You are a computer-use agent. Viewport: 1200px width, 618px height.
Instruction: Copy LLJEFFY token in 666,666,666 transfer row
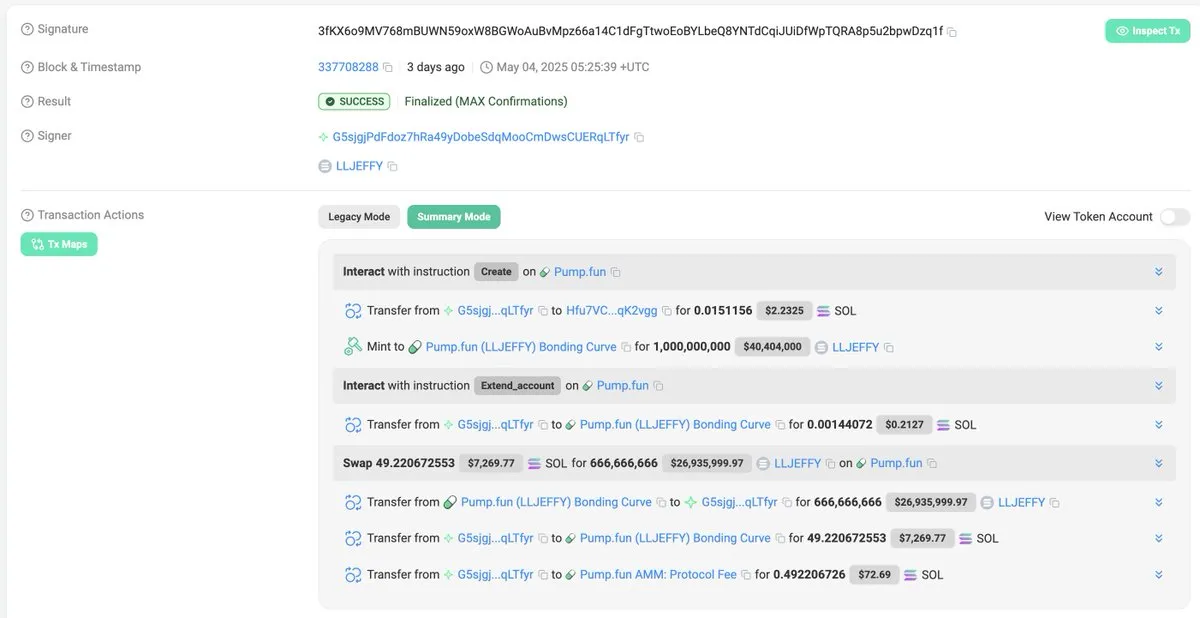pyautogui.click(x=1054, y=503)
